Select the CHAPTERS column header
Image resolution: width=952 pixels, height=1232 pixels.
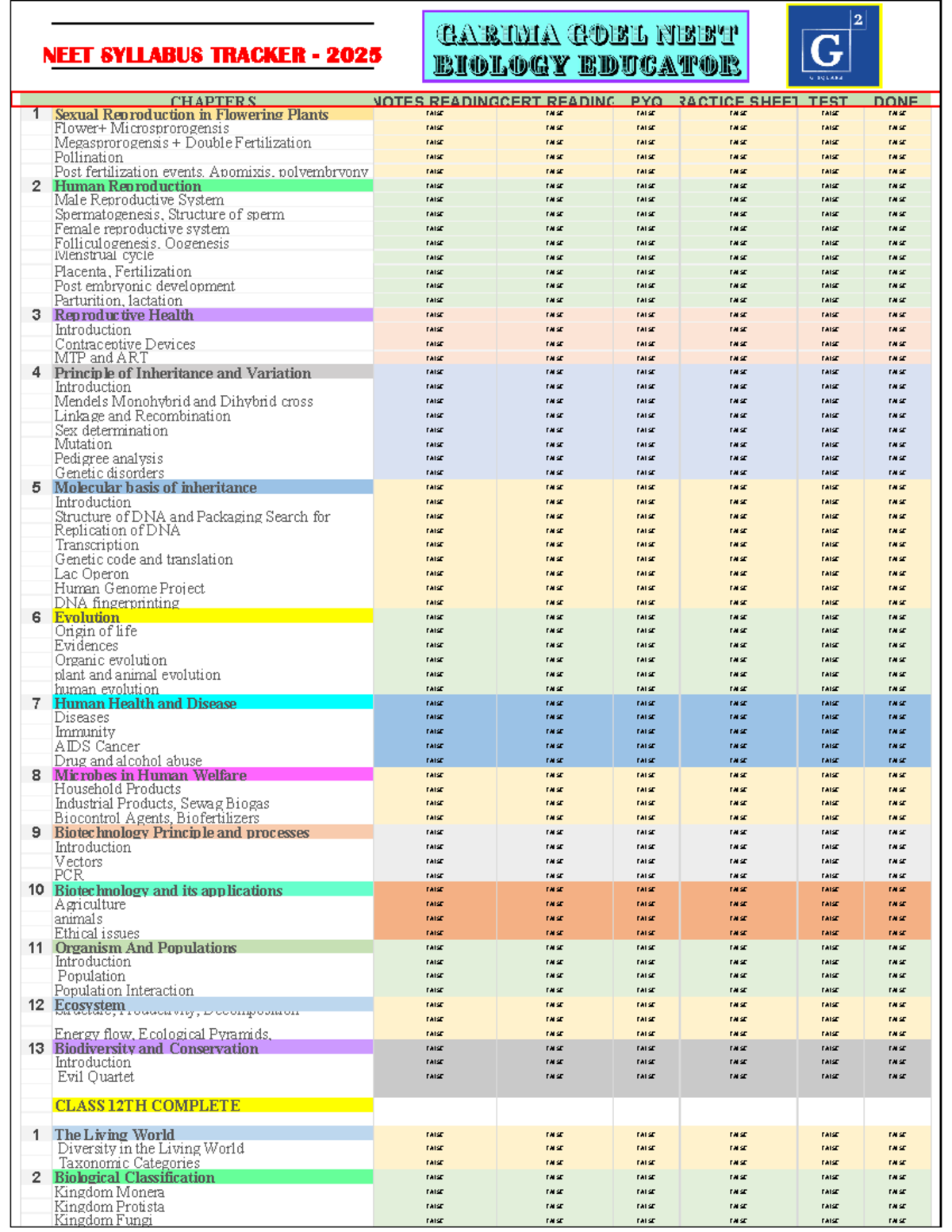[x=213, y=101]
